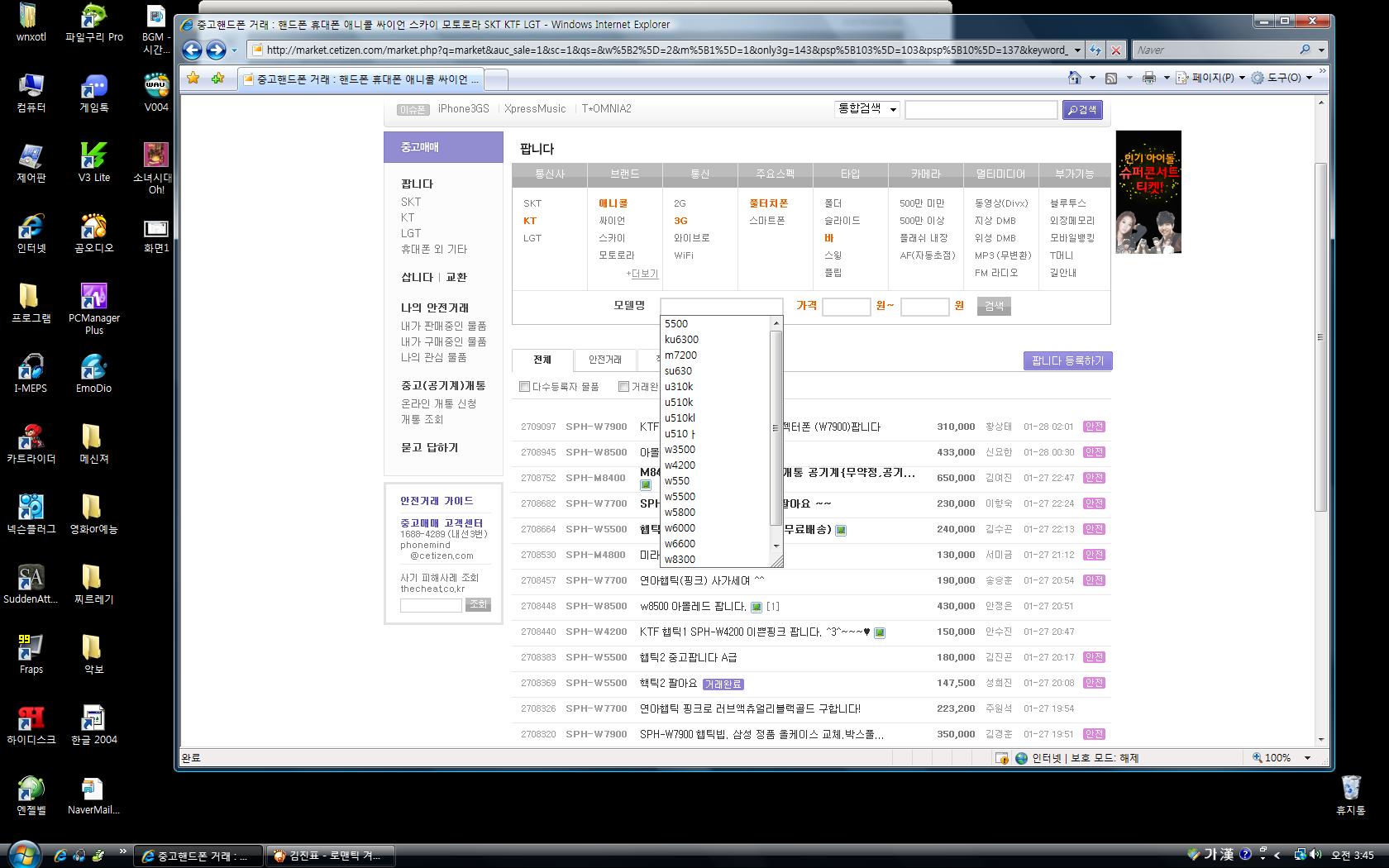Open the Print button dropdown arrow
This screenshot has height=868, width=1389.
(1166, 78)
